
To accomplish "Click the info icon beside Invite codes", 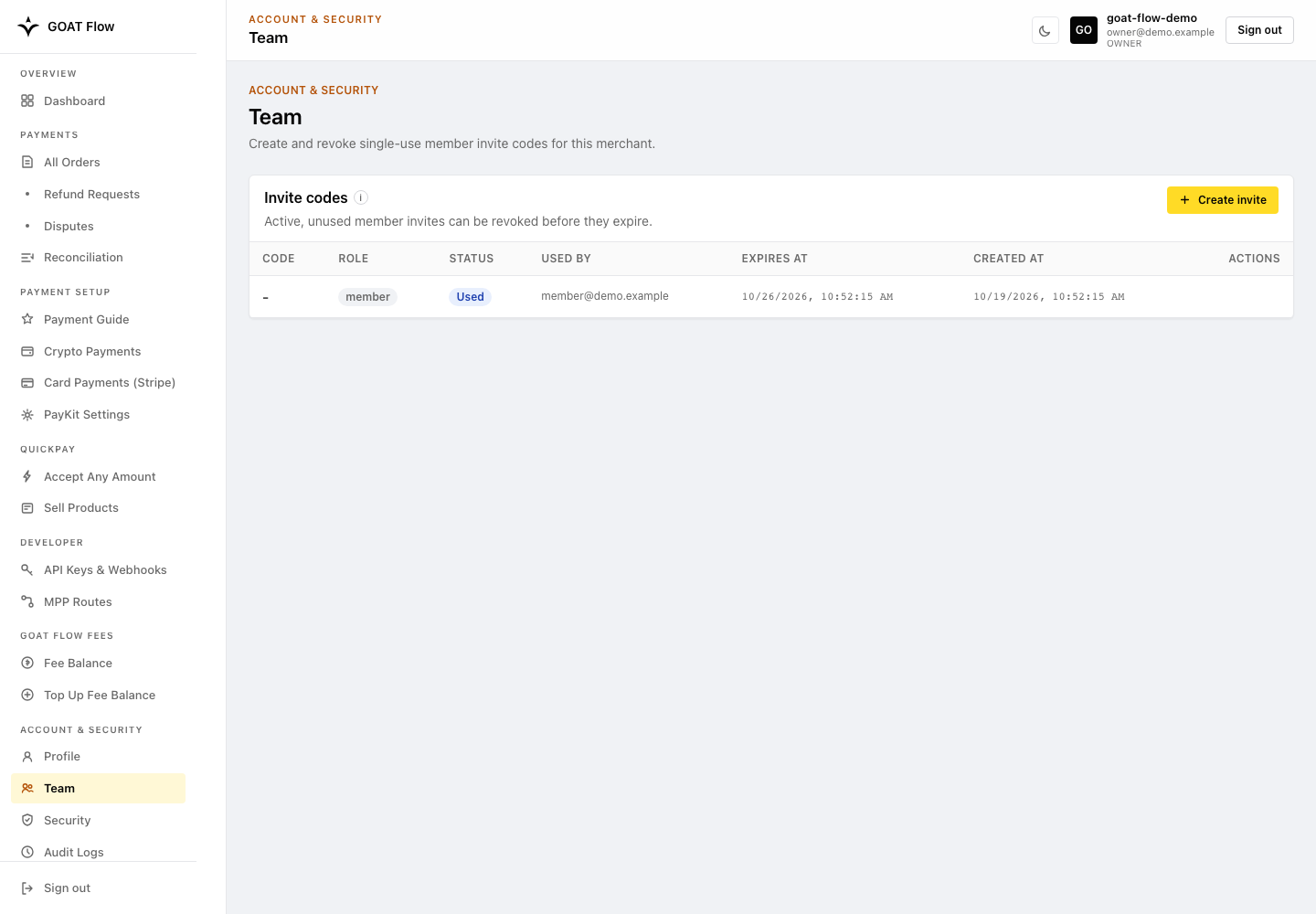I will click(361, 197).
